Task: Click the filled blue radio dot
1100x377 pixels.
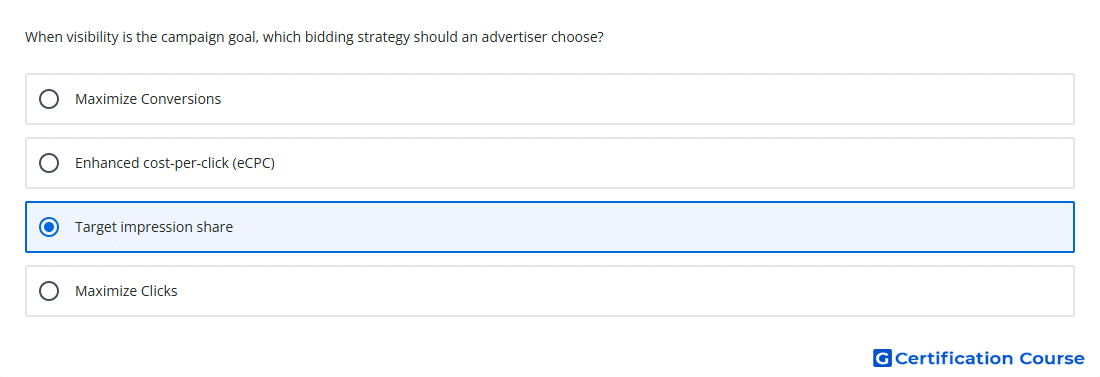Action: [x=49, y=227]
